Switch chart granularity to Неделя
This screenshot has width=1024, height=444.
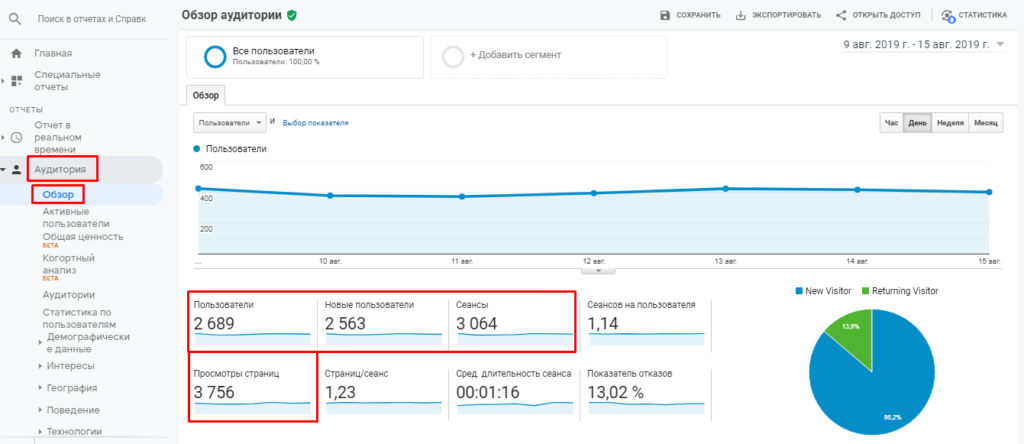pos(950,122)
